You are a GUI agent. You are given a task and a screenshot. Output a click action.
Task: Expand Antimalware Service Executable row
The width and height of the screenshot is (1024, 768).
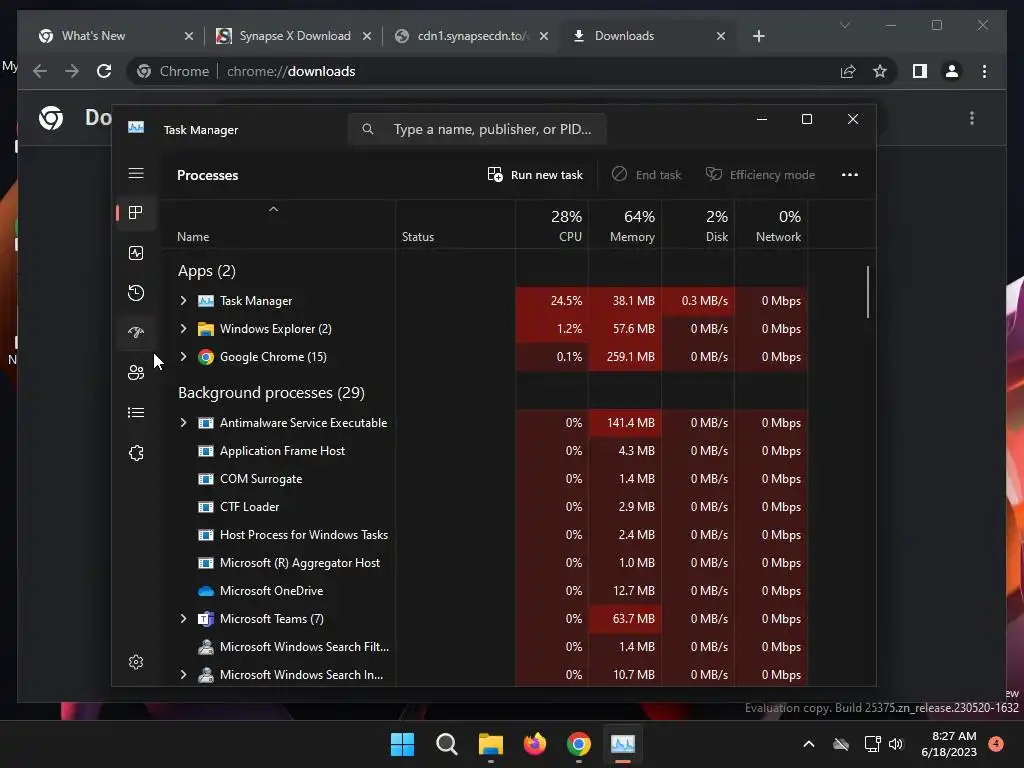pos(184,423)
